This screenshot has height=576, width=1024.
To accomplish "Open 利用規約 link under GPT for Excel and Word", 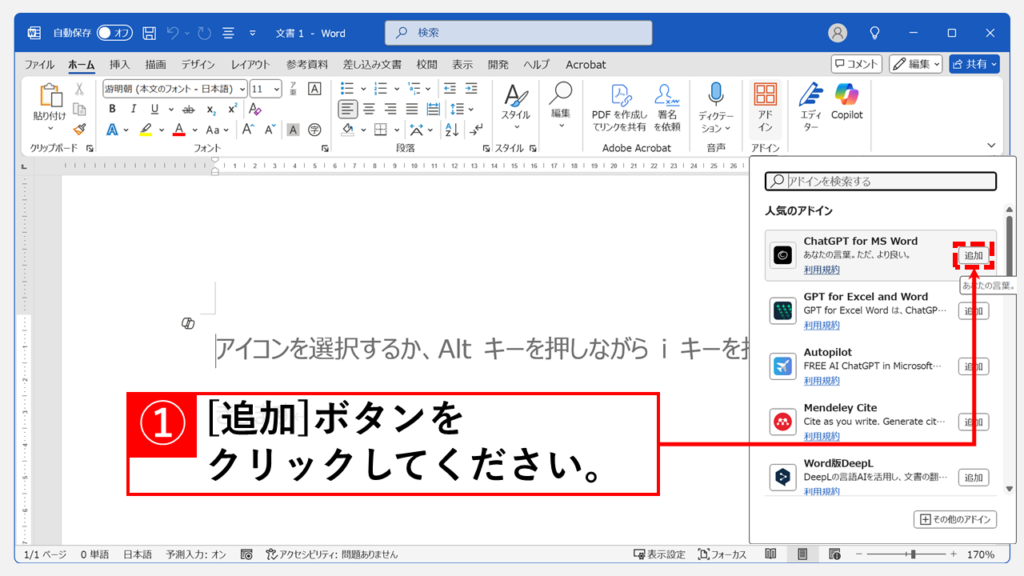I will pyautogui.click(x=822, y=325).
